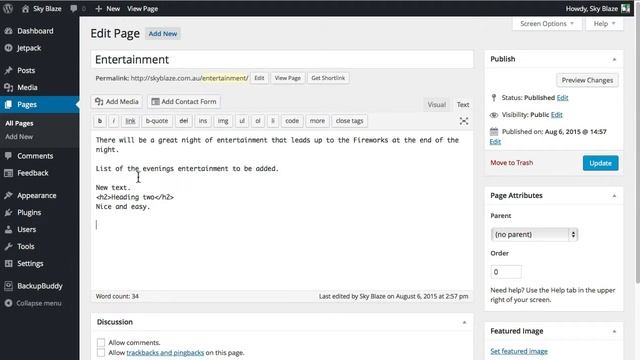This screenshot has height=360, width=640.
Task: Edit the Published on date
Action: click(495, 142)
